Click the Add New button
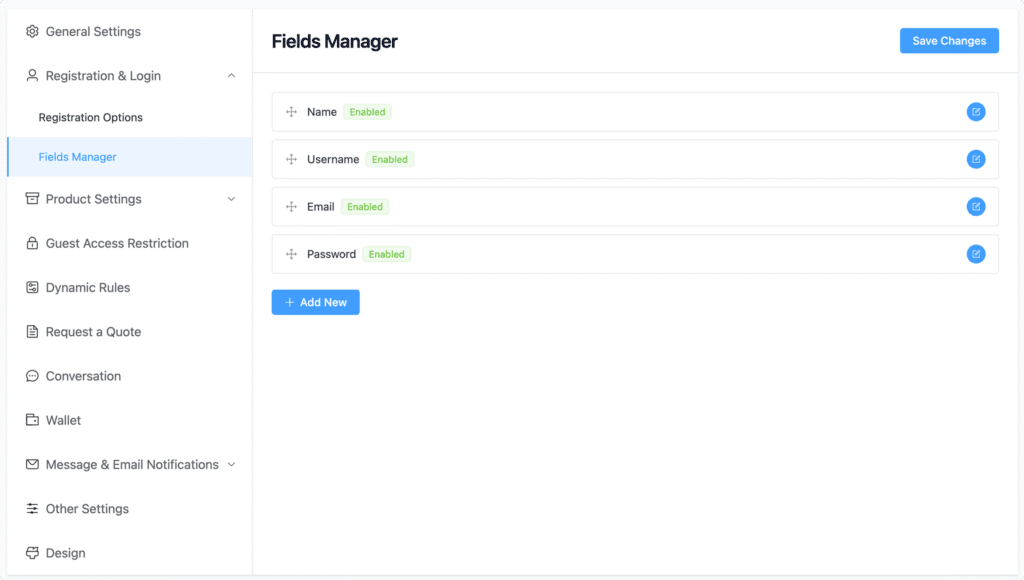Image resolution: width=1024 pixels, height=580 pixels. click(x=315, y=301)
